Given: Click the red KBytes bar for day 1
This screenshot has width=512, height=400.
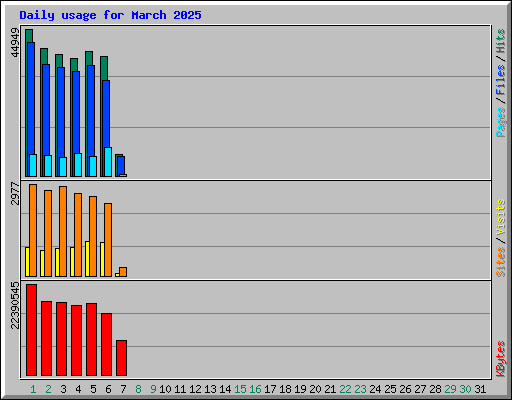Looking at the screenshot, I should 31,330.
